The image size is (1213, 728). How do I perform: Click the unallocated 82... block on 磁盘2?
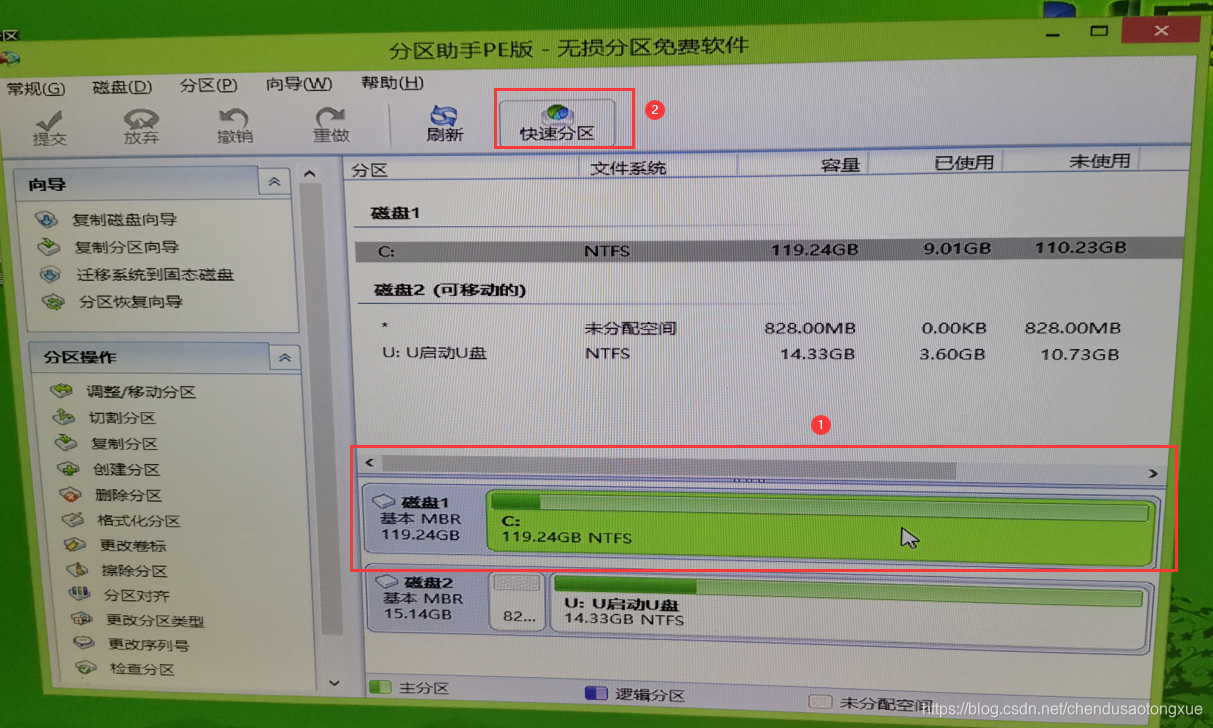click(x=517, y=601)
